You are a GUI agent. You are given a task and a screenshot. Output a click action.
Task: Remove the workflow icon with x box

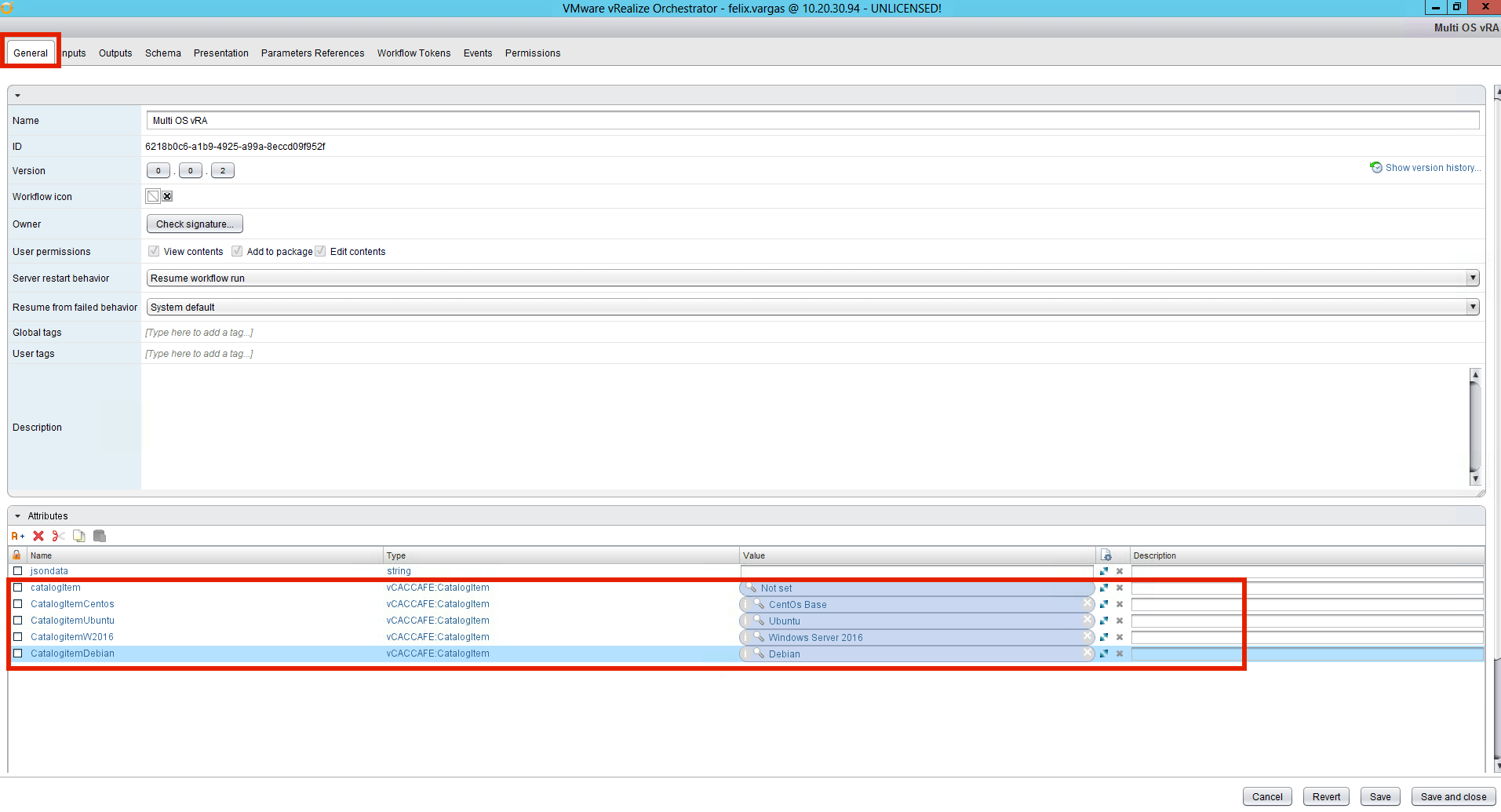click(167, 196)
